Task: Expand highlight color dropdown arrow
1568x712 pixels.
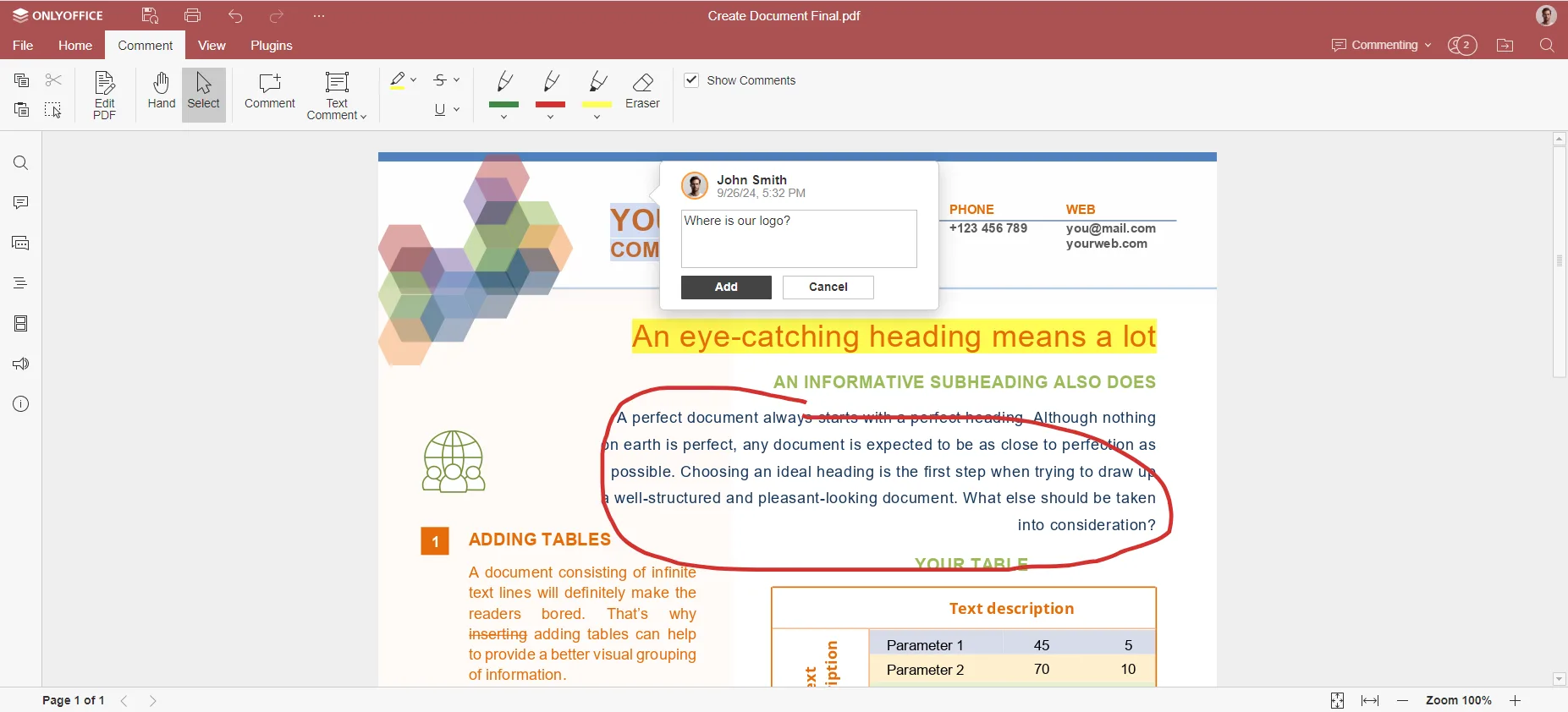Action: 414,80
